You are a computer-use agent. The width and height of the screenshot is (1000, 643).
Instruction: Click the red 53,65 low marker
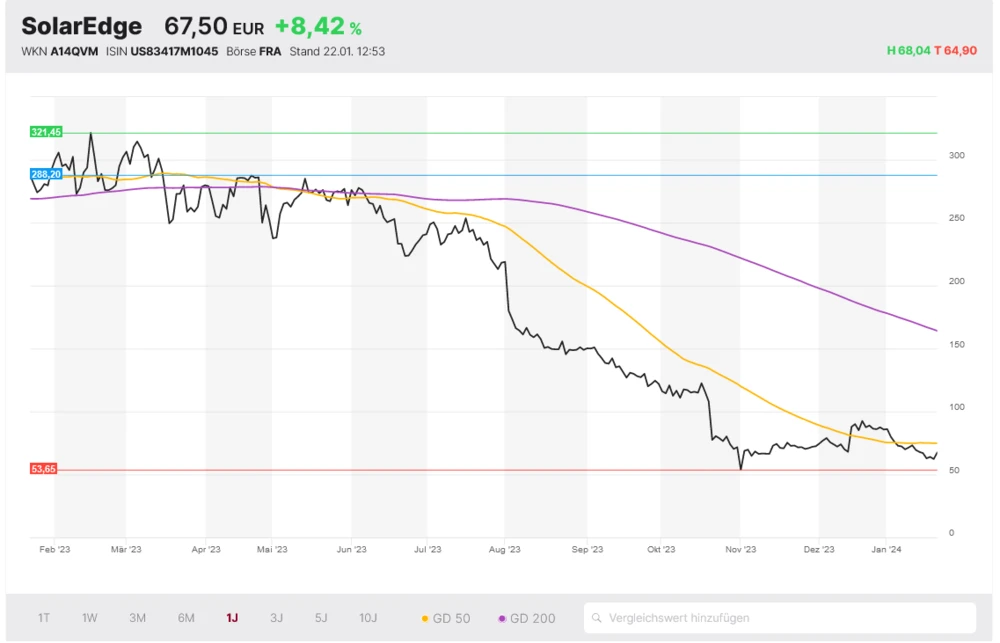tap(44, 468)
